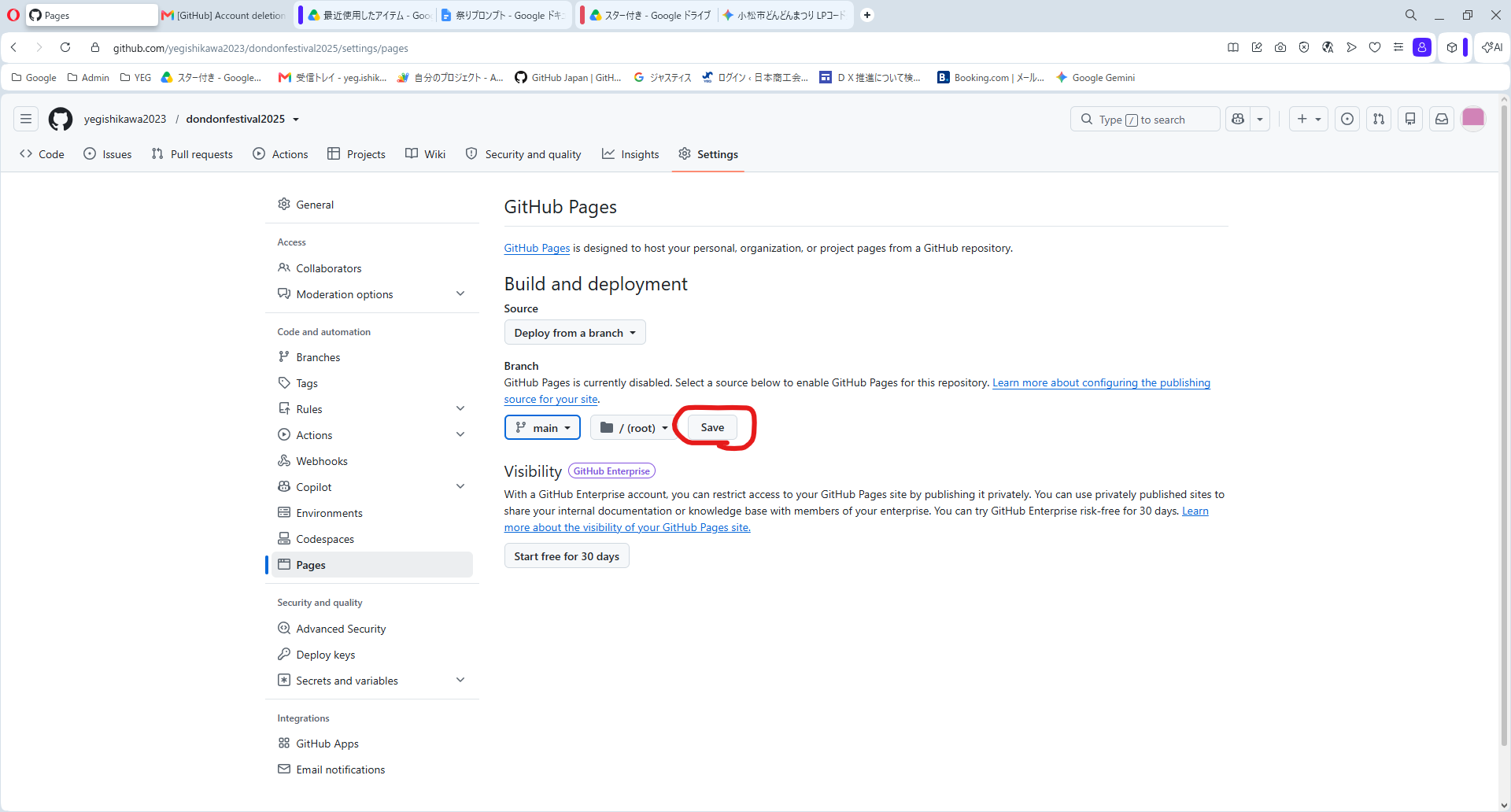The height and width of the screenshot is (812, 1511).
Task: Open the extensions cube icon
Action: [x=1452, y=47]
